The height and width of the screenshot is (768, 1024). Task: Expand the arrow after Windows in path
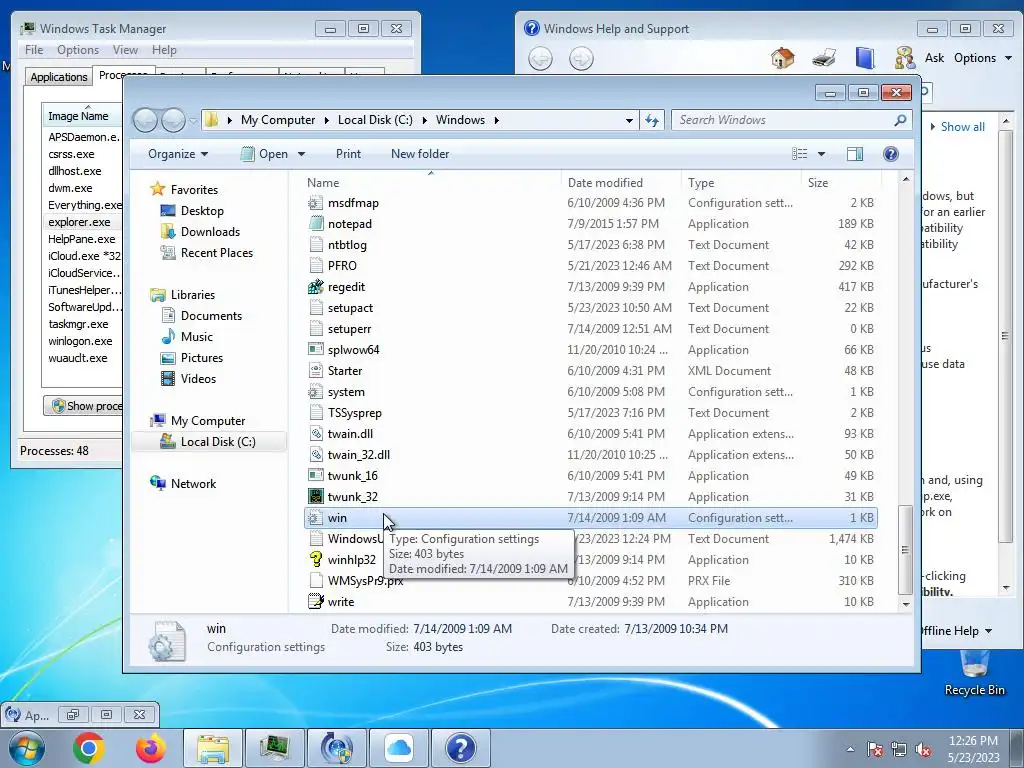tap(497, 120)
